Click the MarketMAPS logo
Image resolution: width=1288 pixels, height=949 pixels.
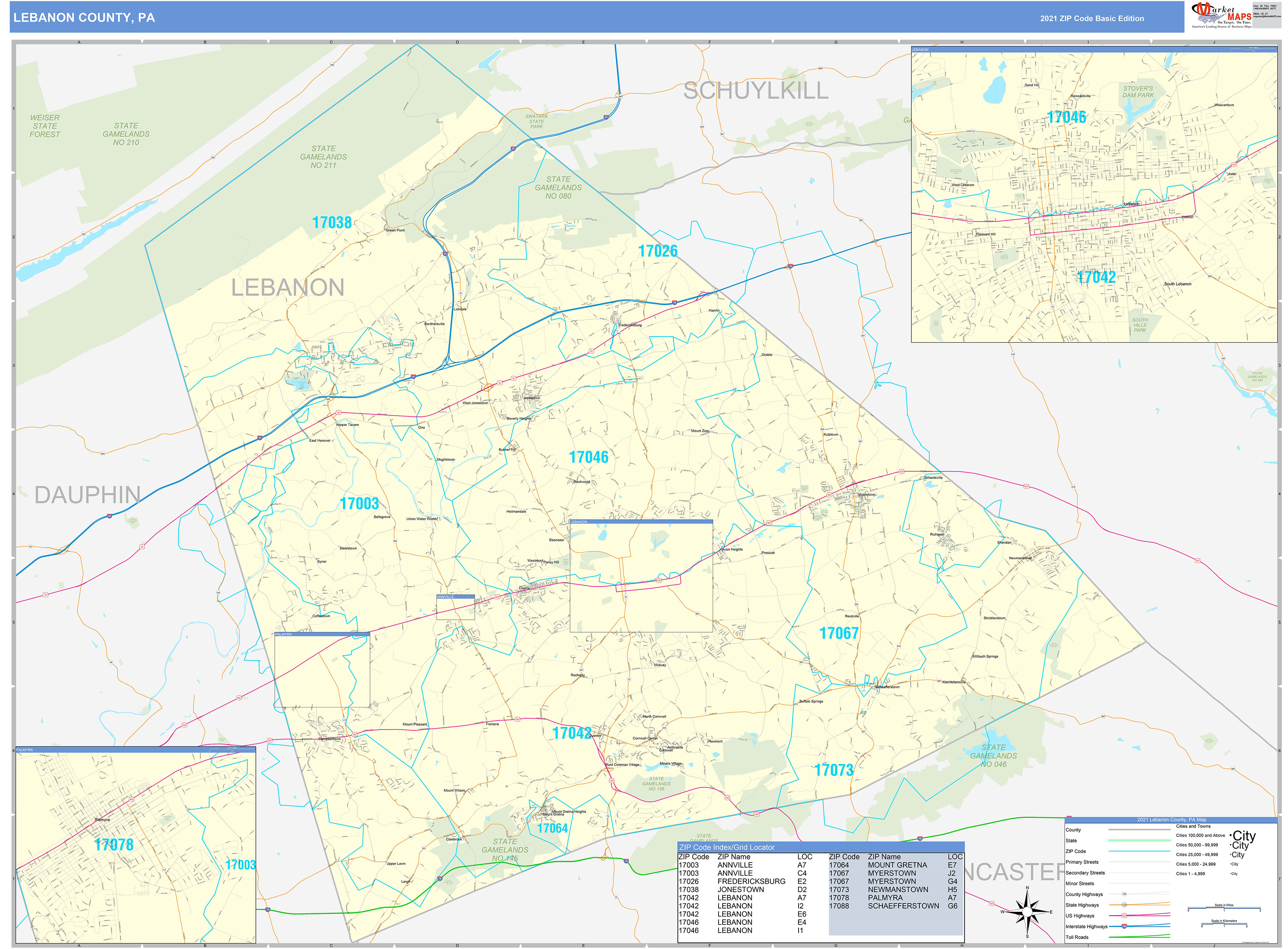click(x=1220, y=15)
